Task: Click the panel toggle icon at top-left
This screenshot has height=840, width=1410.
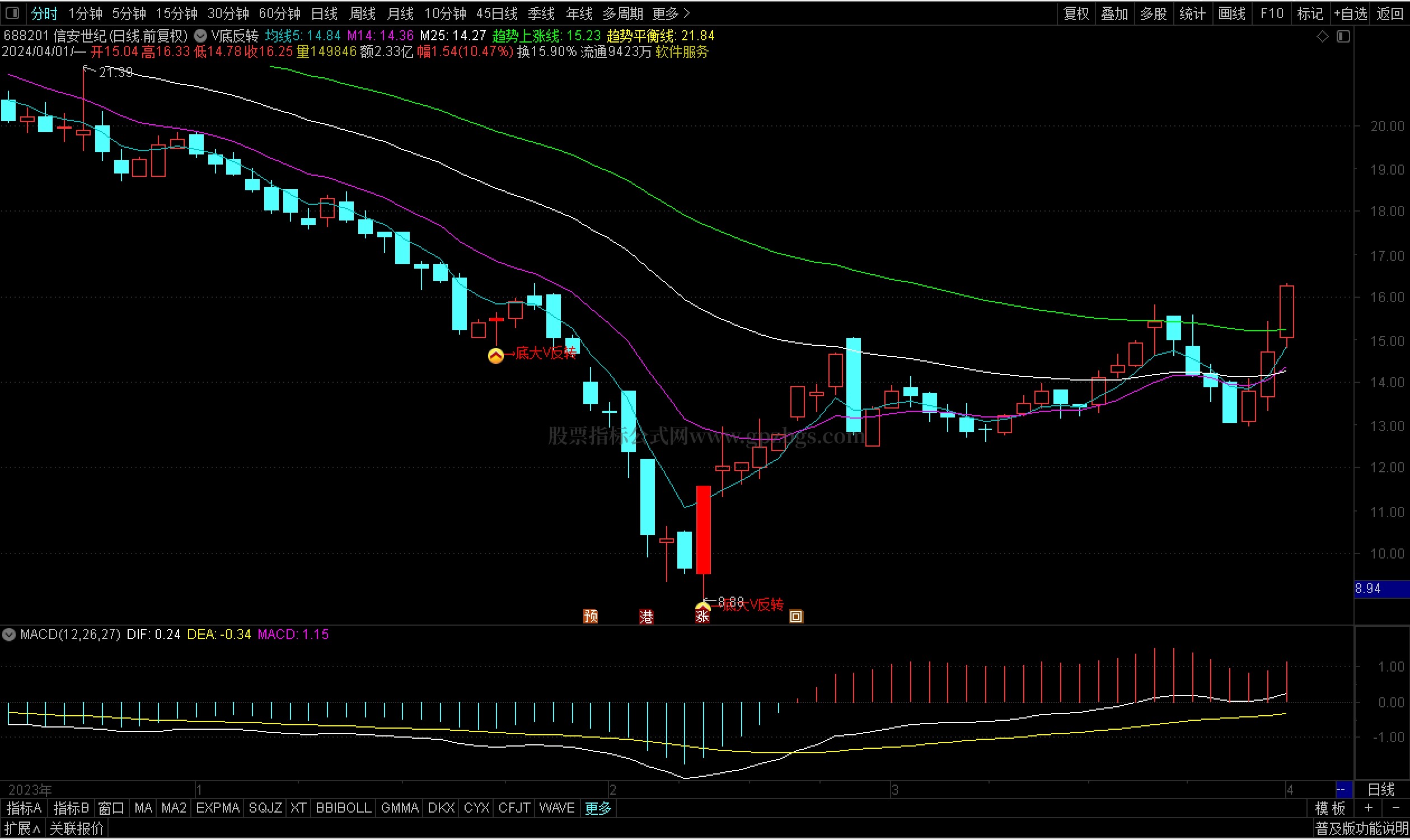Action: (x=12, y=12)
